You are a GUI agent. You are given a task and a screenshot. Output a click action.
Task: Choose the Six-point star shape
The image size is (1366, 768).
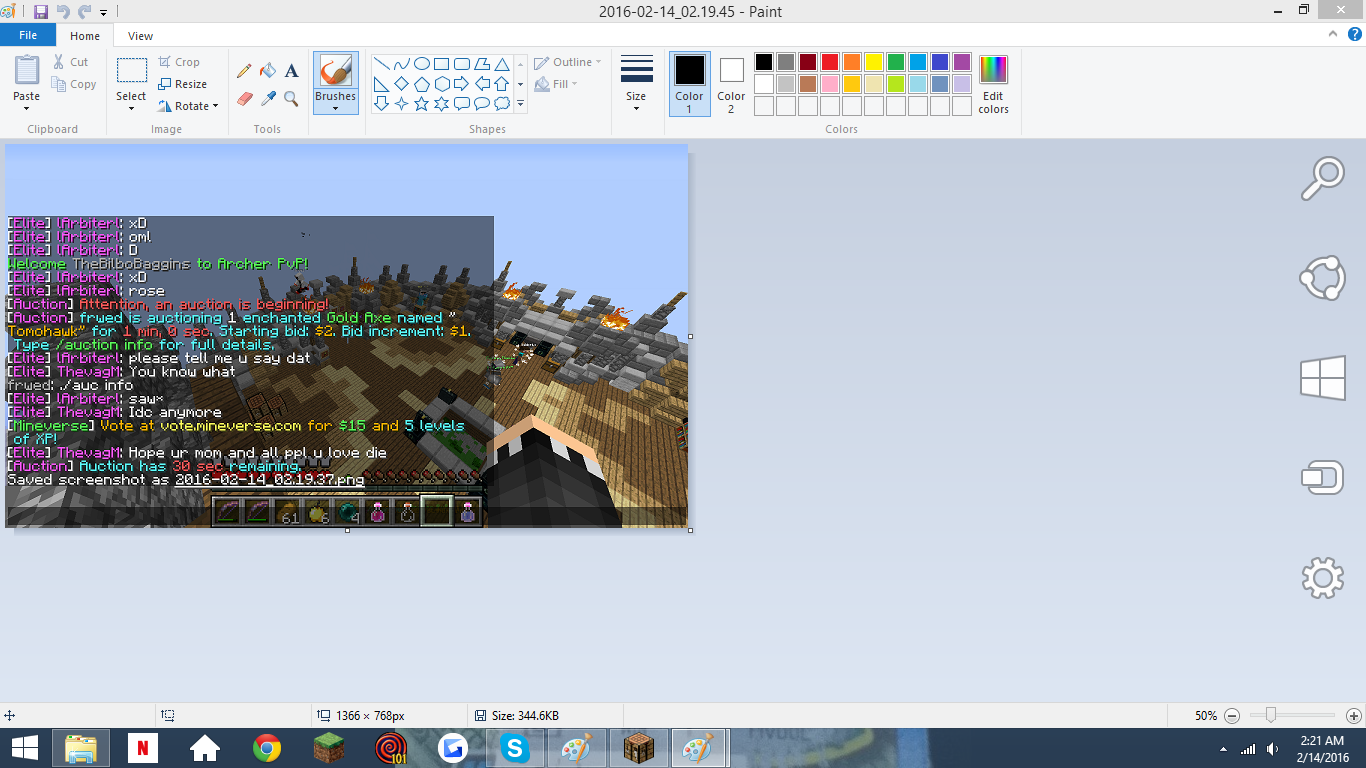pos(441,103)
